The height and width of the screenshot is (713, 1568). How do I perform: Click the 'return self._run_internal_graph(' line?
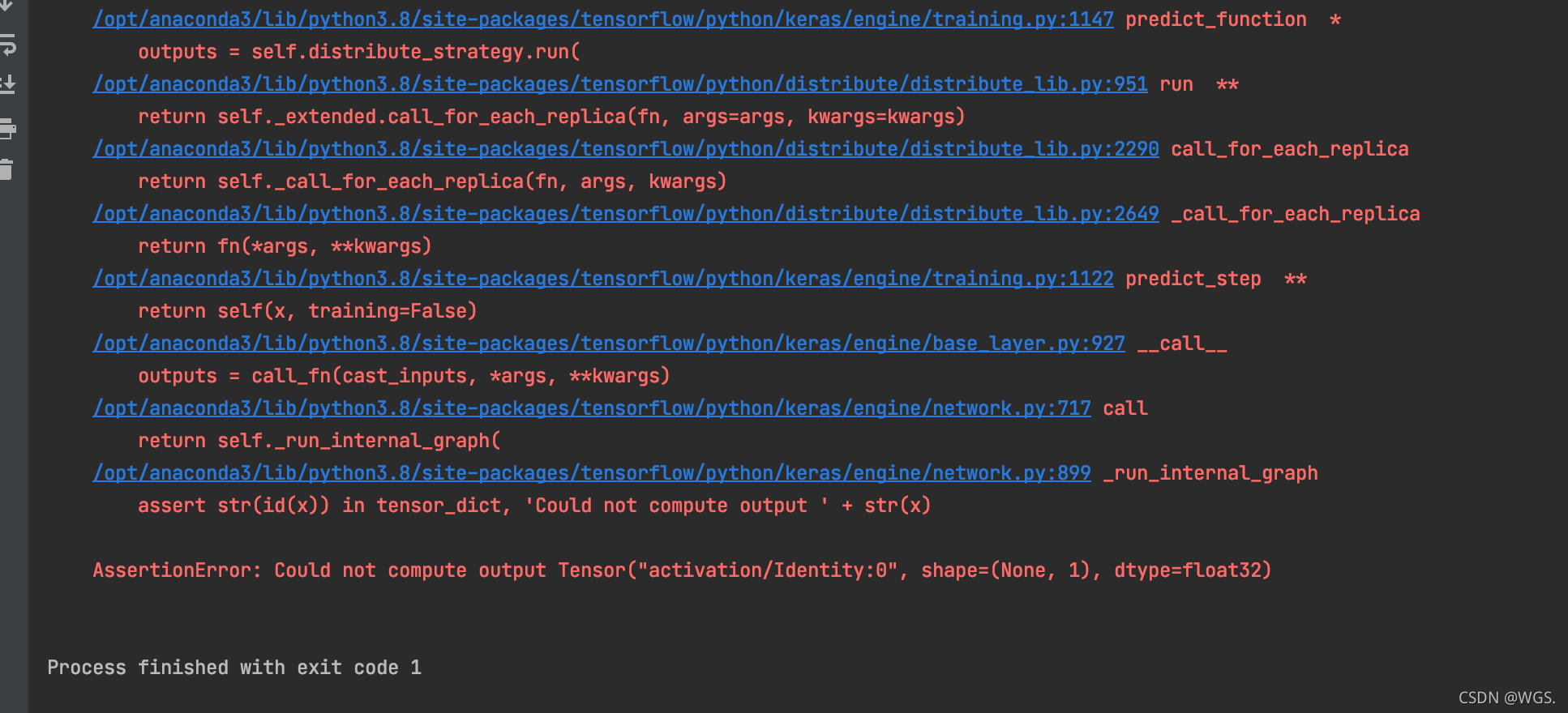pyautogui.click(x=319, y=441)
